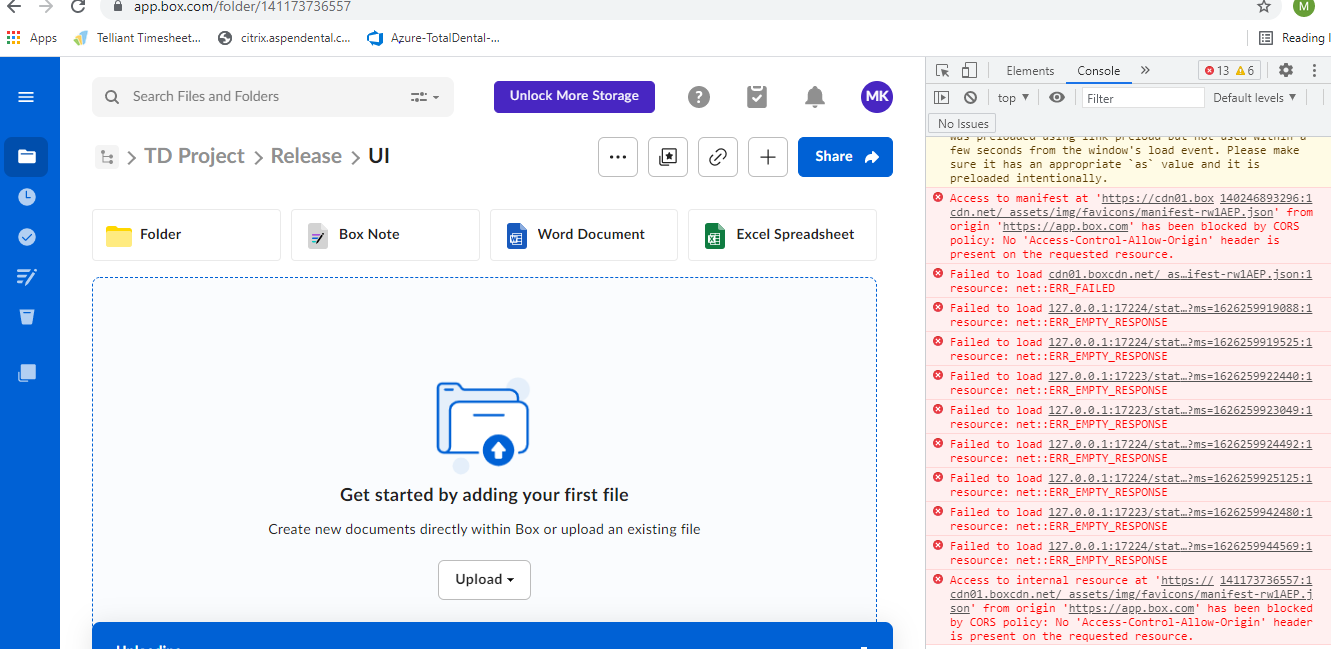Click the plus New item button
Screen dimensions: 1331x649
[768, 157]
